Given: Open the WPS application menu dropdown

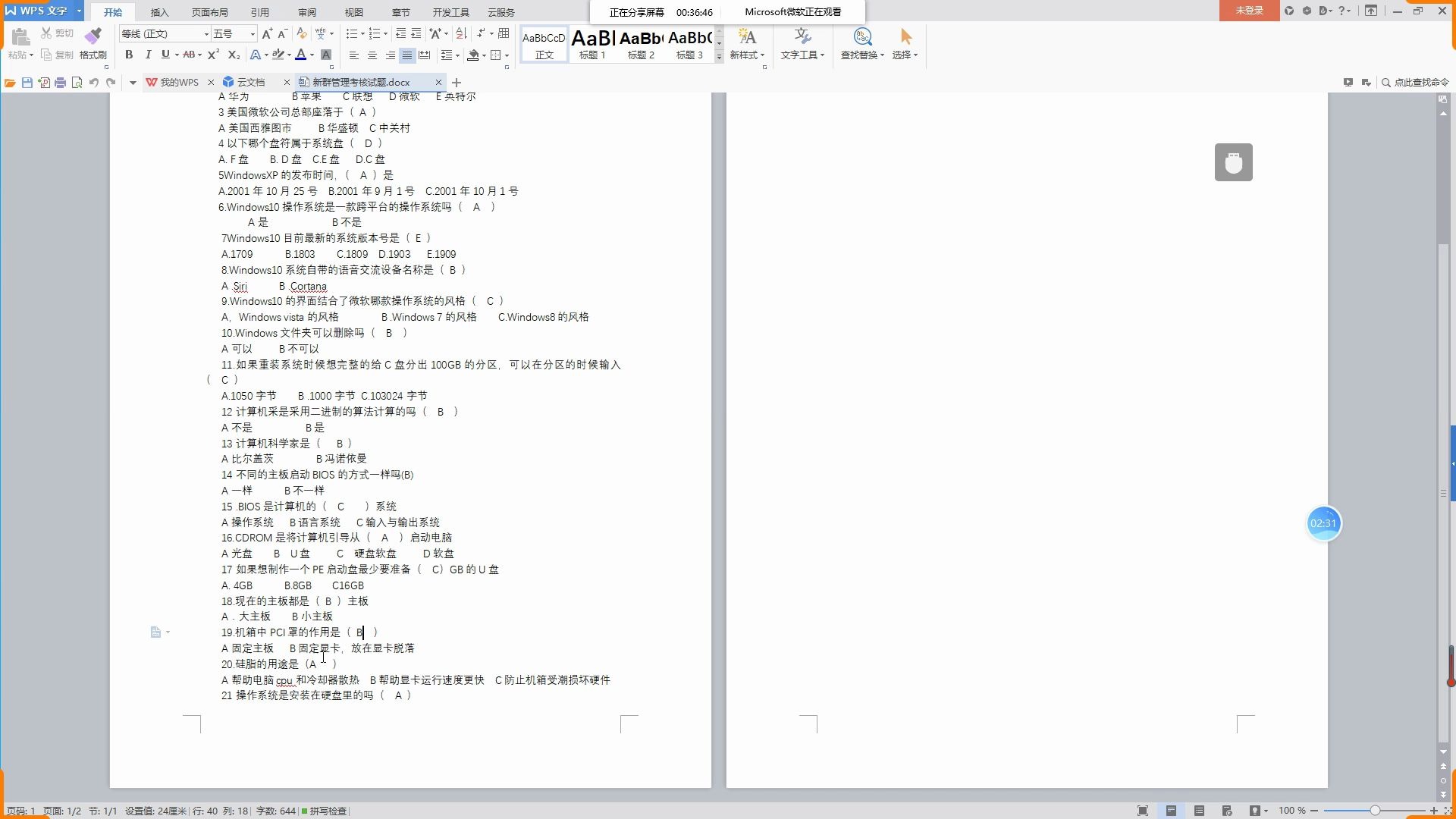Looking at the screenshot, I should pos(79,11).
